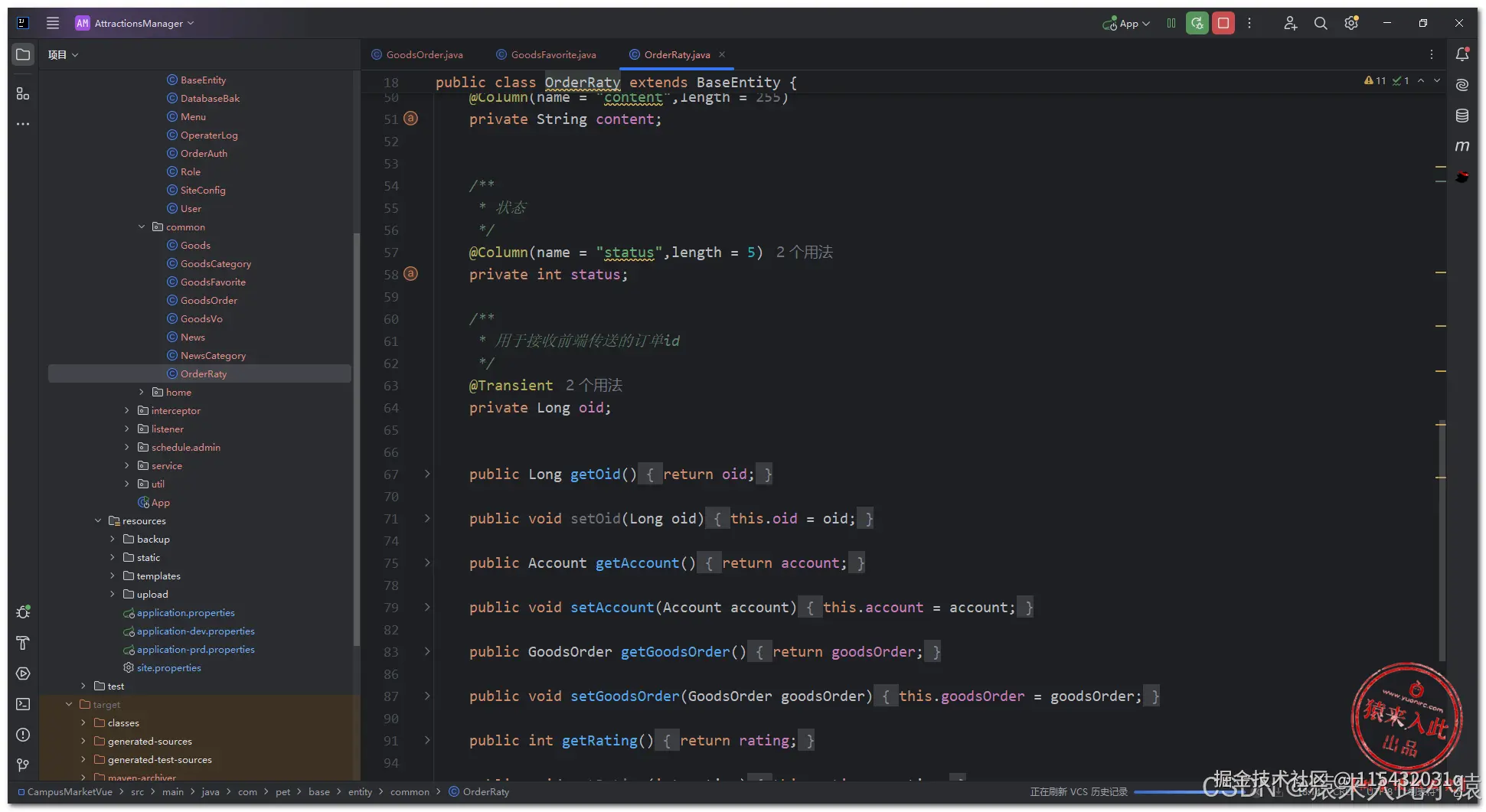Open IDE settings gear

[1351, 23]
